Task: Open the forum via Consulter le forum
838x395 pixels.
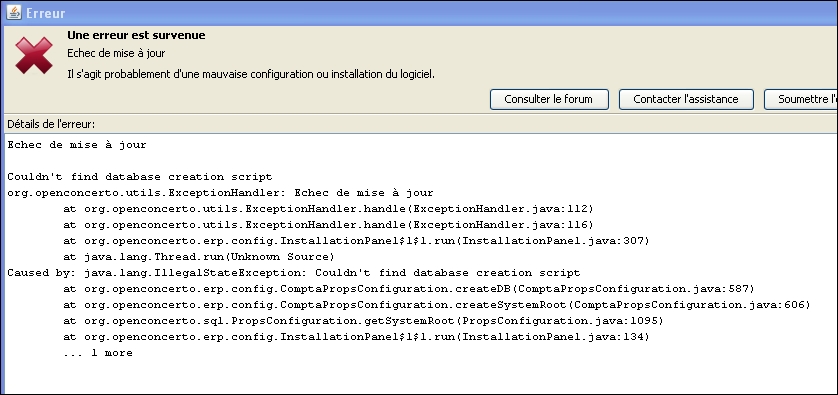Action: point(549,99)
